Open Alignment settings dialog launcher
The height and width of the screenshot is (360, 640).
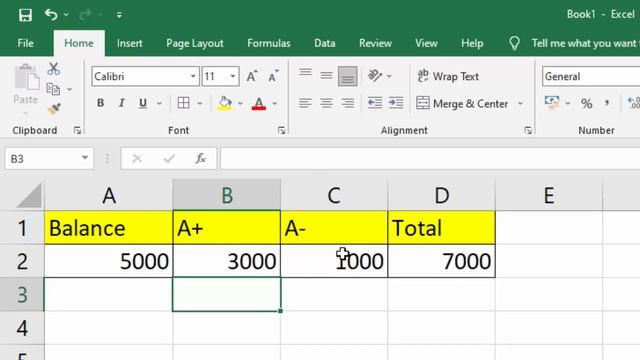[528, 130]
